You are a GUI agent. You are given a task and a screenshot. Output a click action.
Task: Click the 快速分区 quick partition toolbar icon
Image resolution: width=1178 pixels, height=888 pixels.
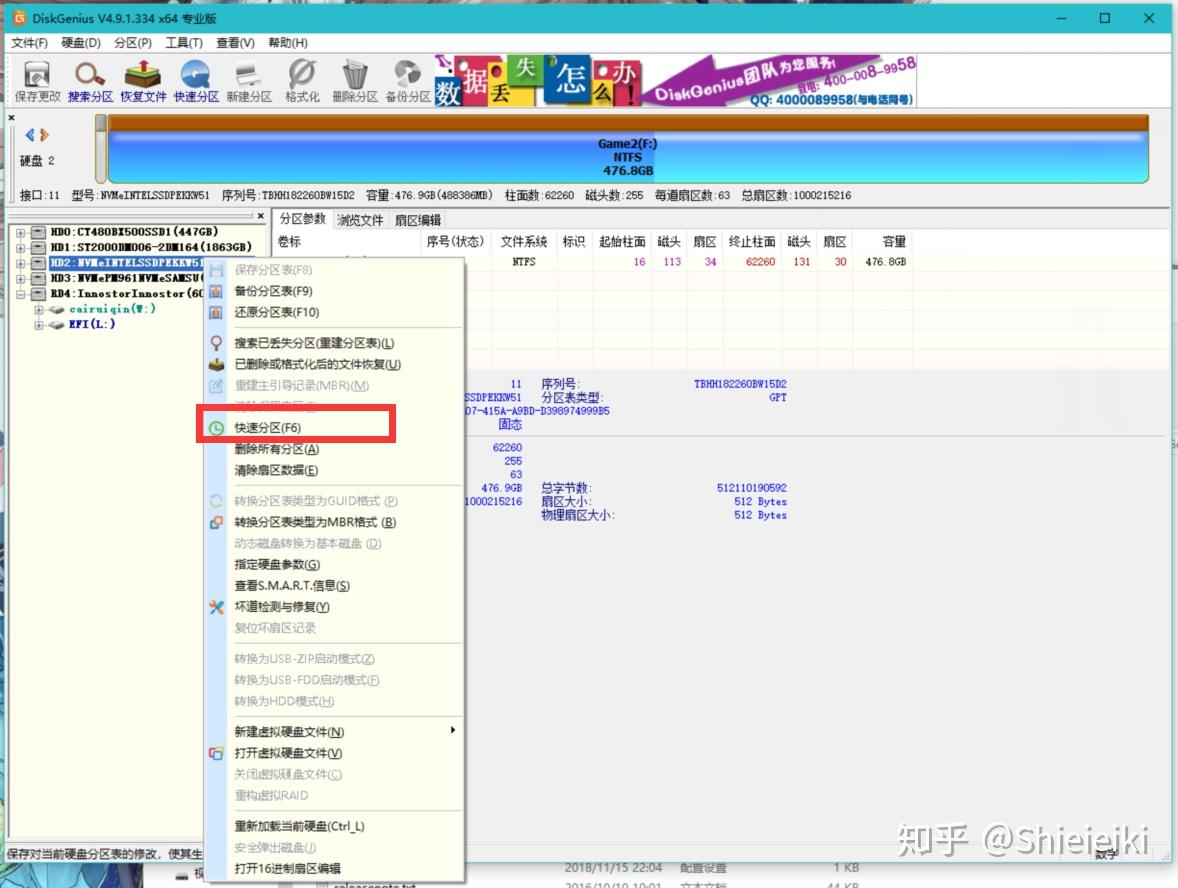click(x=195, y=80)
